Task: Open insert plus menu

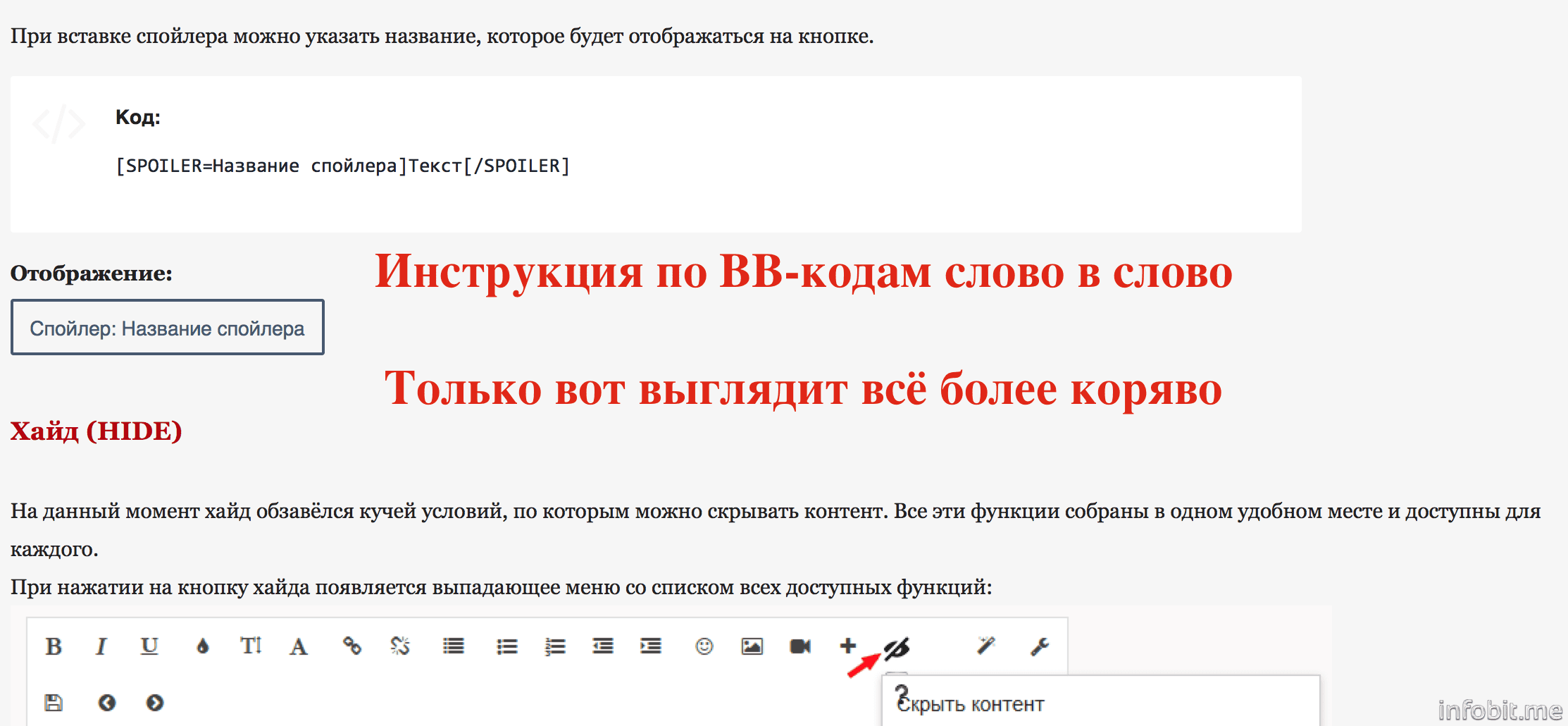Action: click(x=848, y=646)
